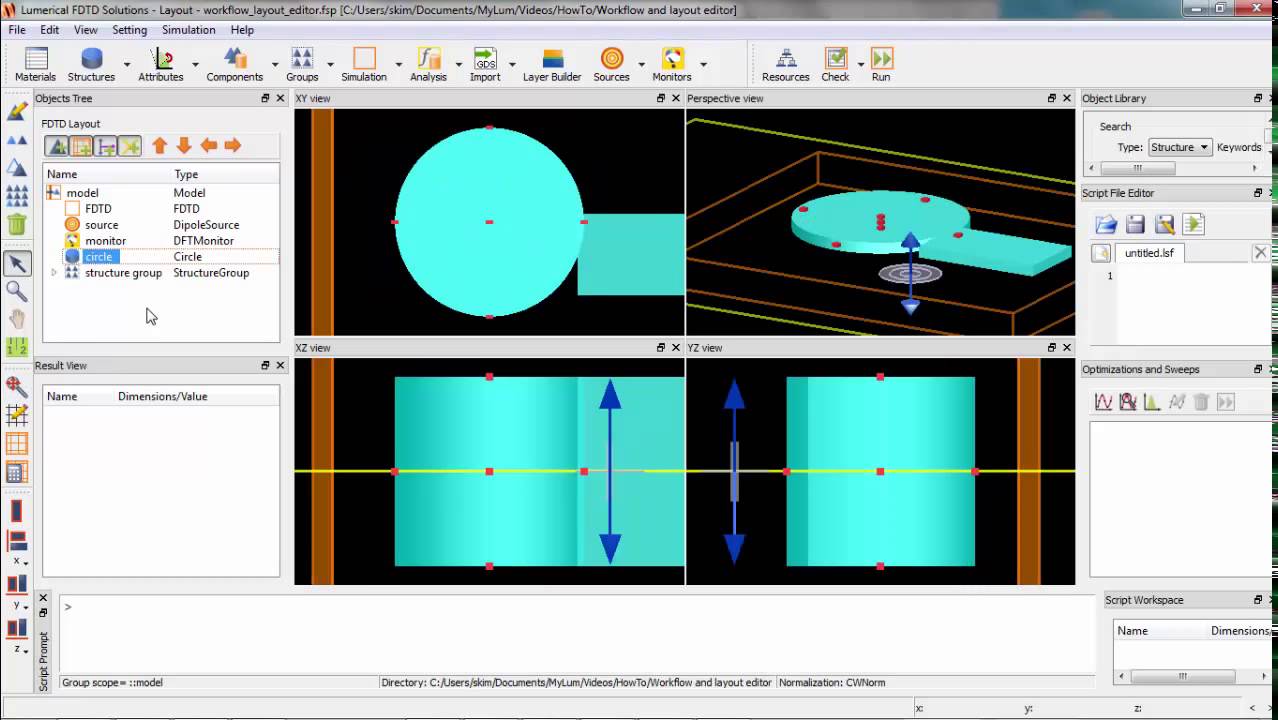Open Groups dropdown arrow
The image size is (1278, 720).
330,65
